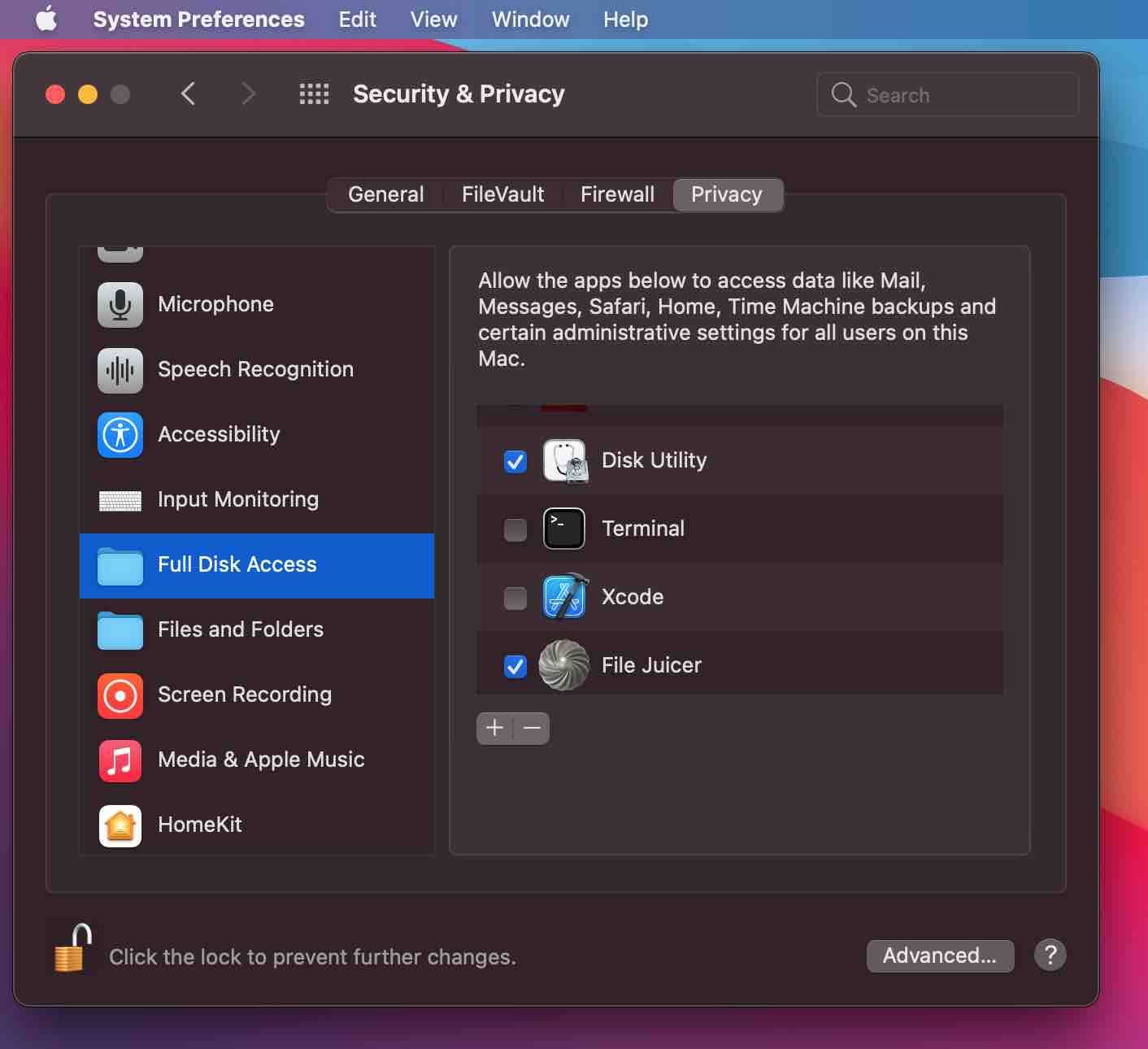Click the Speech Recognition waveform icon
The image size is (1148, 1049).
tap(120, 370)
